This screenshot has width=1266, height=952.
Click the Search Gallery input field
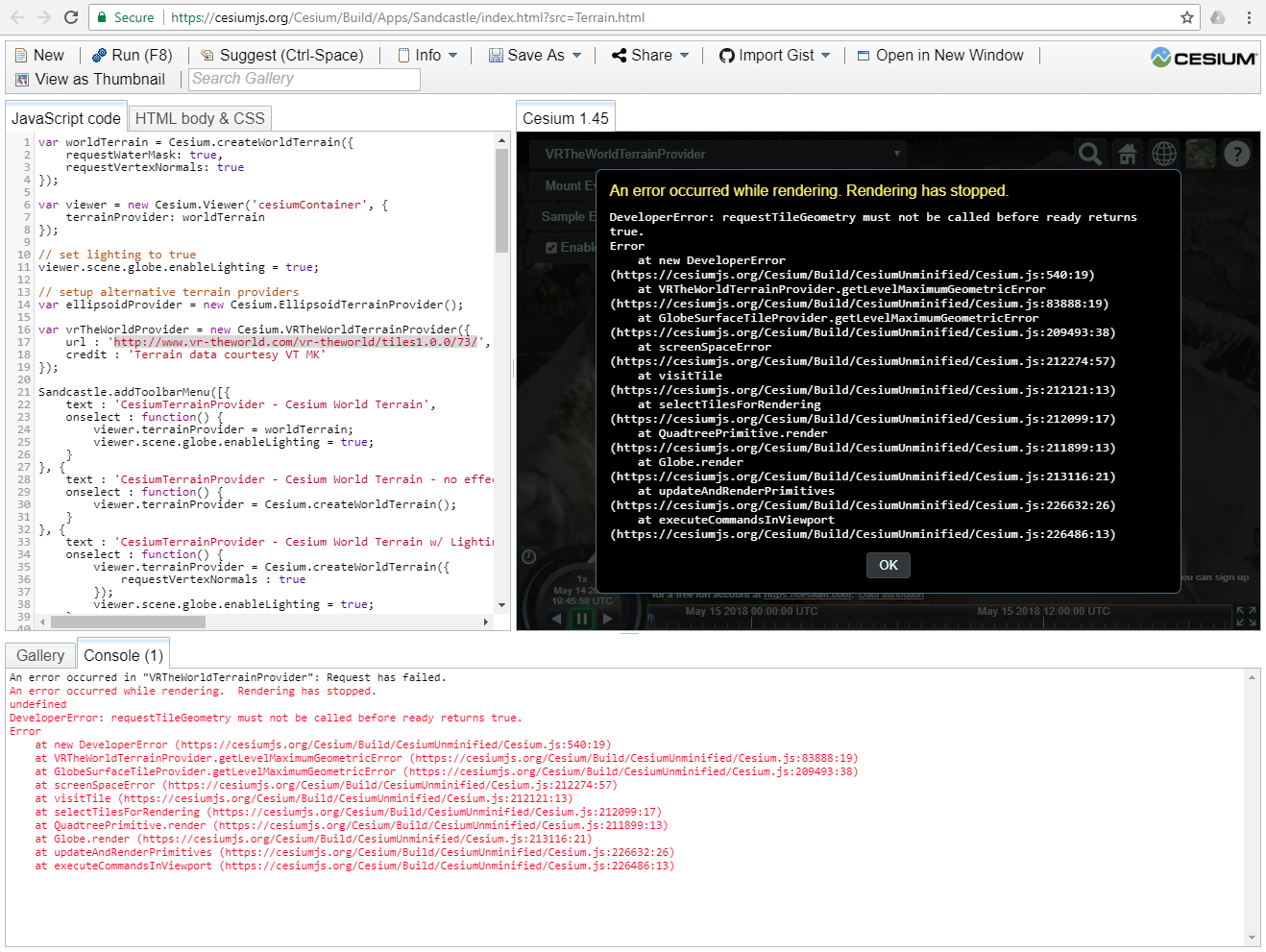304,79
